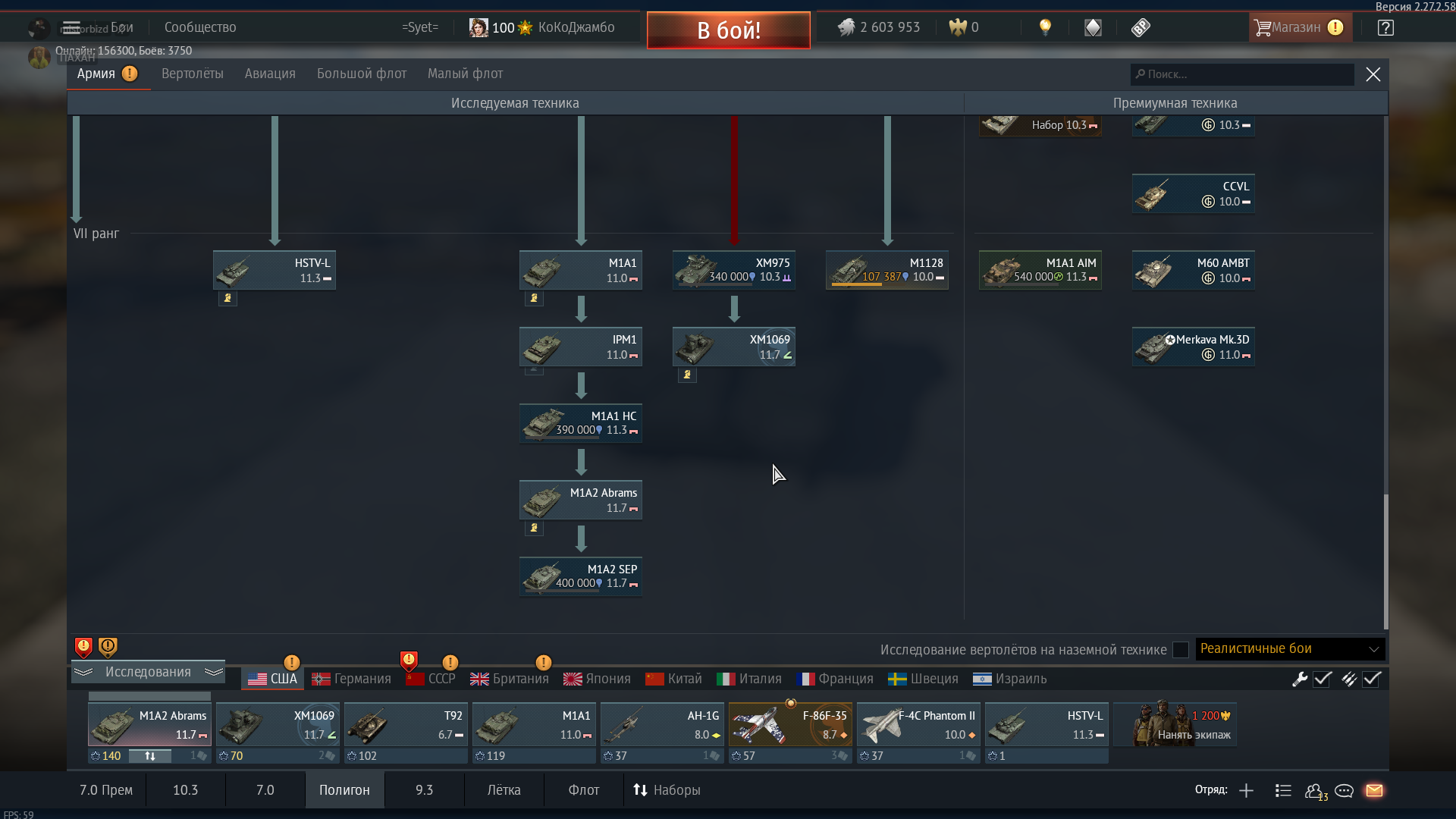Click the silver lions currency icon

coord(846,27)
